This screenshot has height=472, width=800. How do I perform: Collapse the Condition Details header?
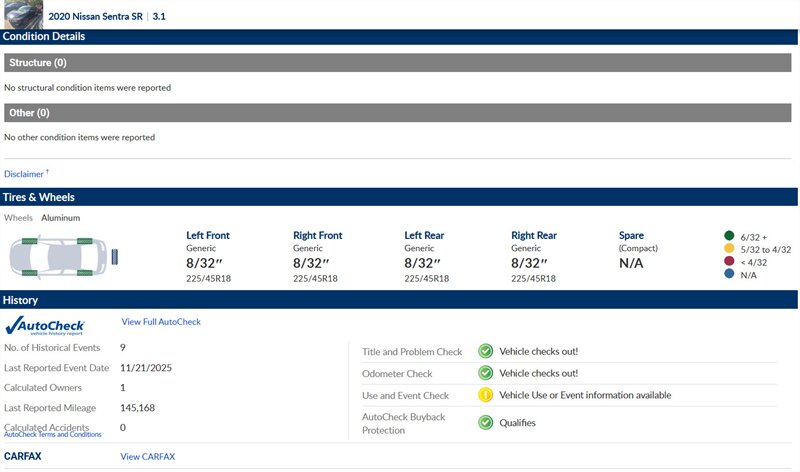(x=399, y=37)
